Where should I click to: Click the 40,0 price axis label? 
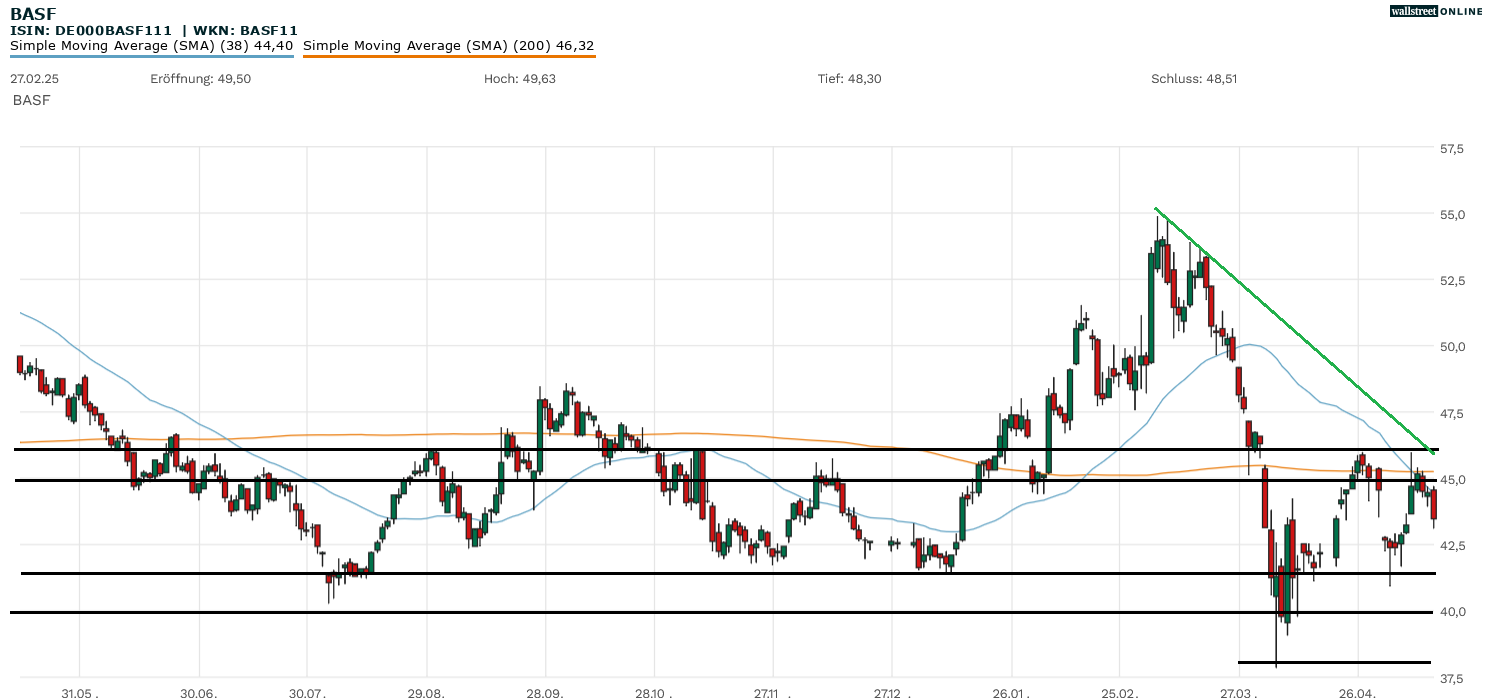point(1451,612)
